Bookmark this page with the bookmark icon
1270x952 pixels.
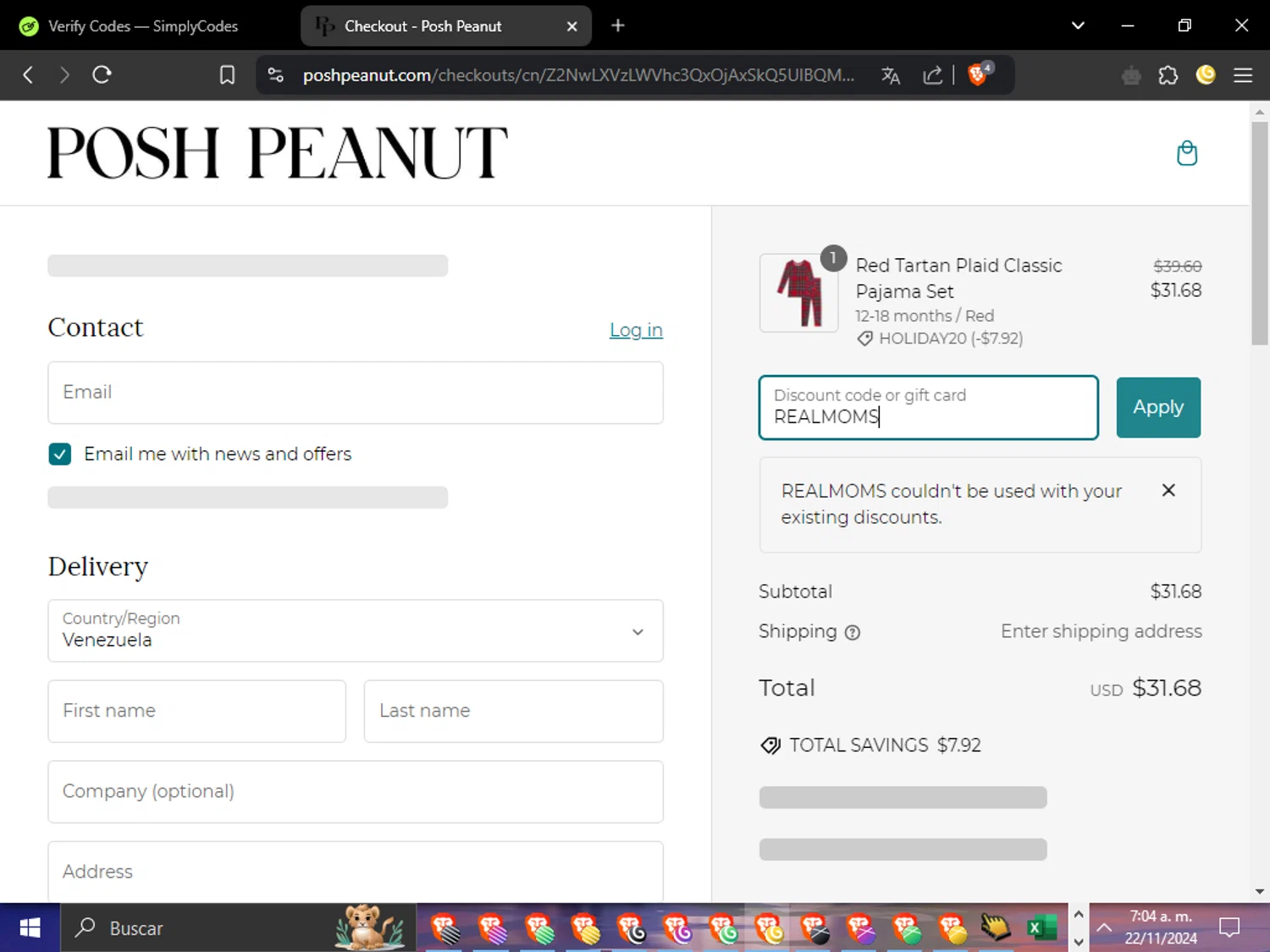pos(227,75)
